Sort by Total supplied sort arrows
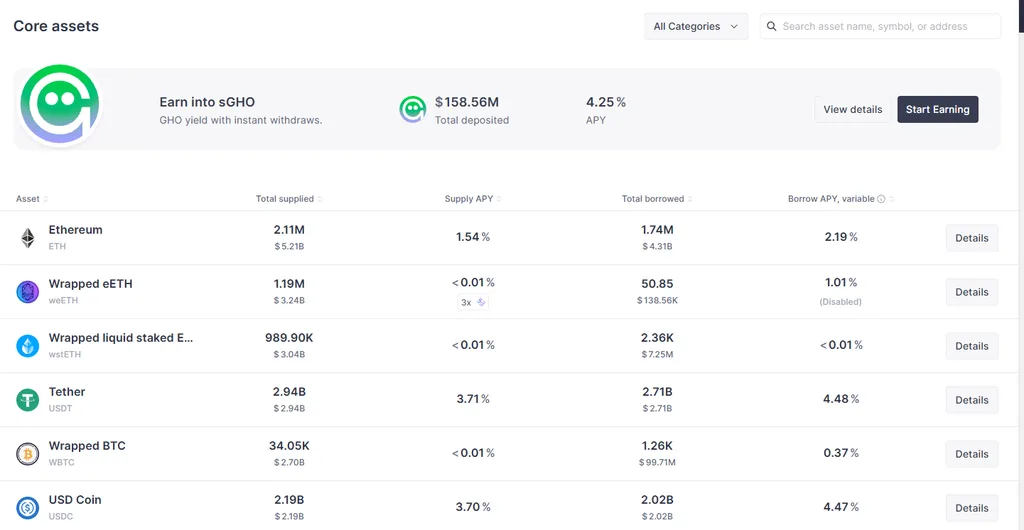The image size is (1024, 530). (320, 199)
